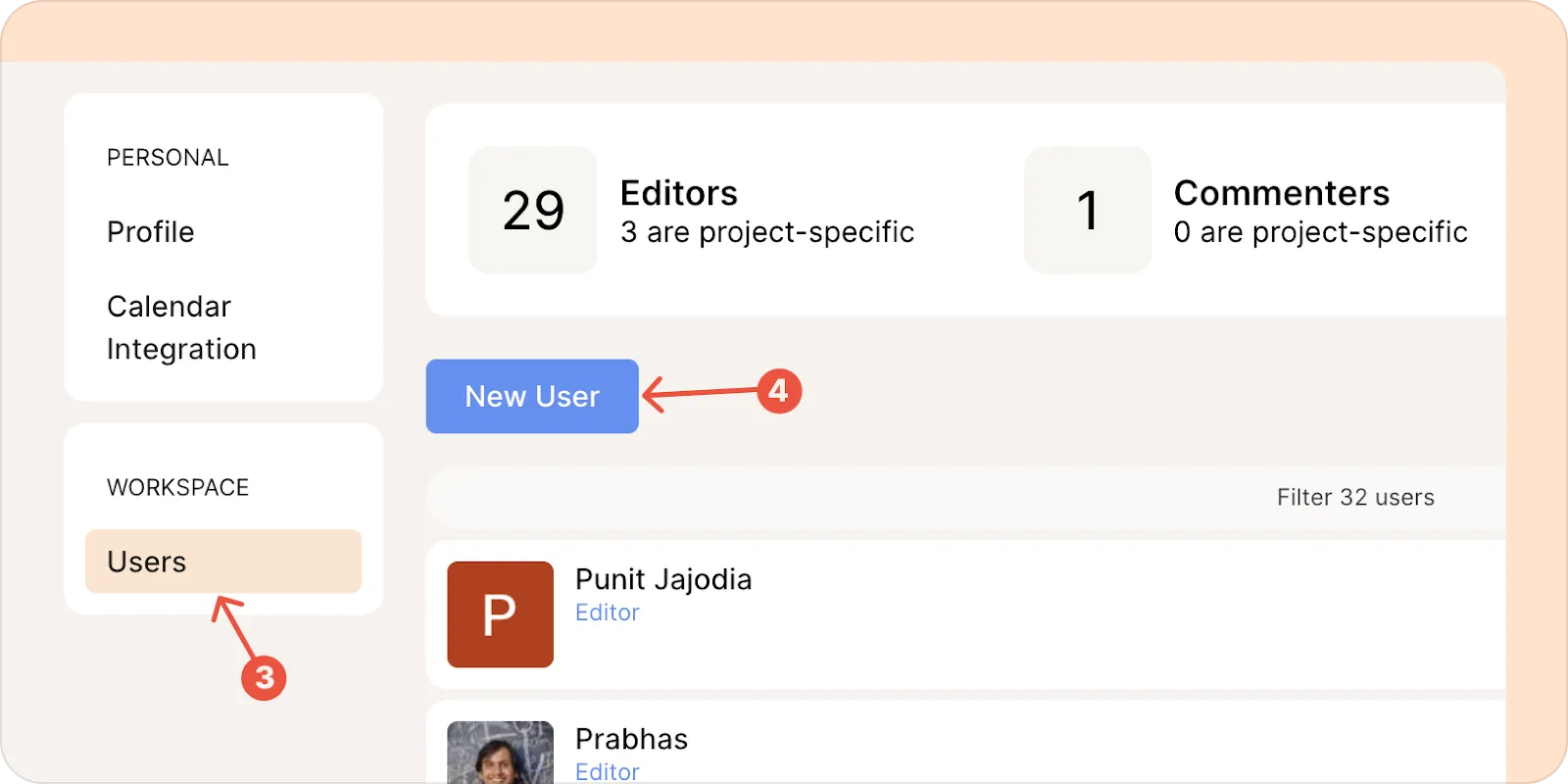Image resolution: width=1568 pixels, height=784 pixels.
Task: Open the Profile settings page
Action: (x=151, y=232)
